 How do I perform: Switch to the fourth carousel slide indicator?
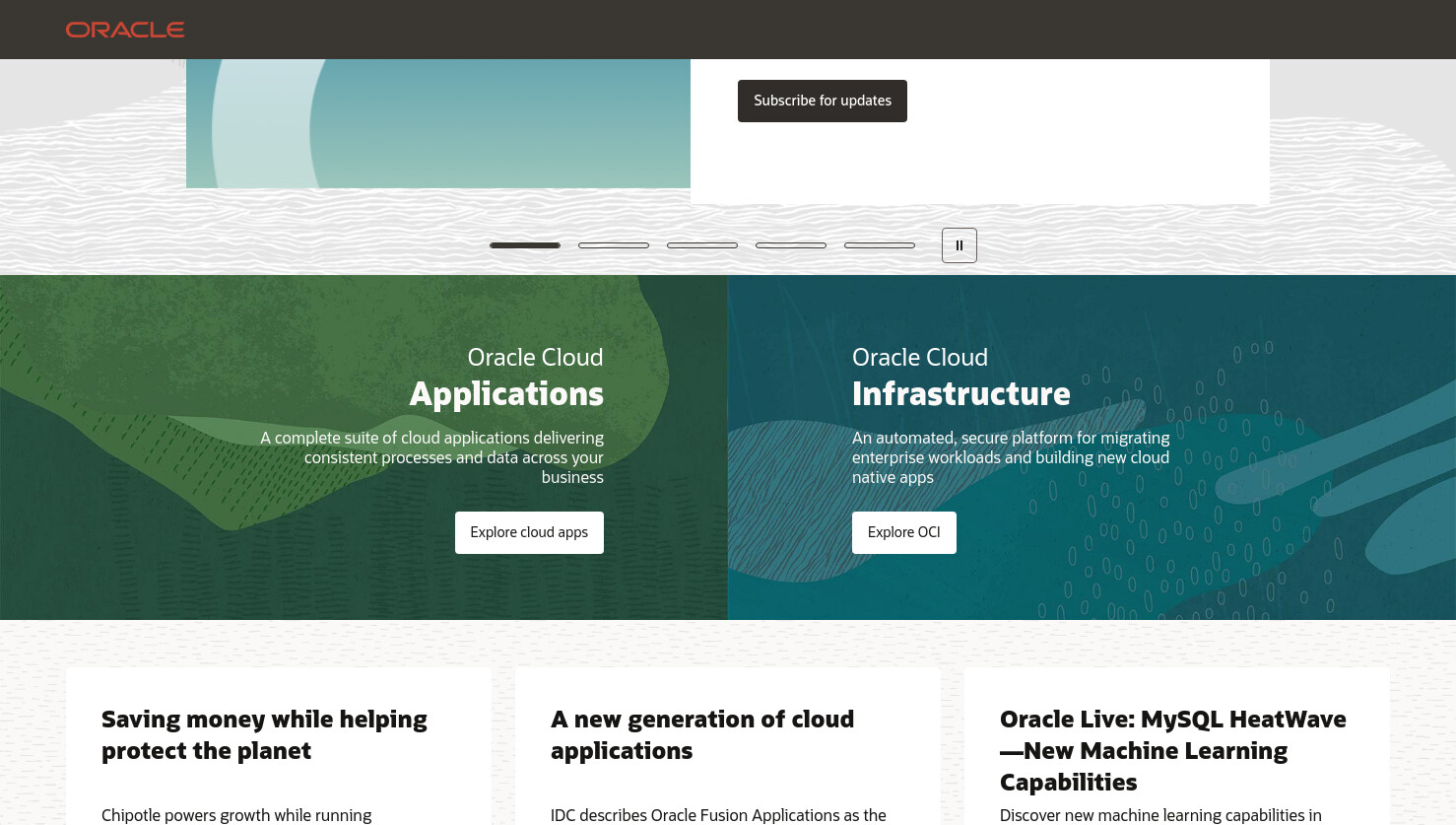[x=791, y=245]
